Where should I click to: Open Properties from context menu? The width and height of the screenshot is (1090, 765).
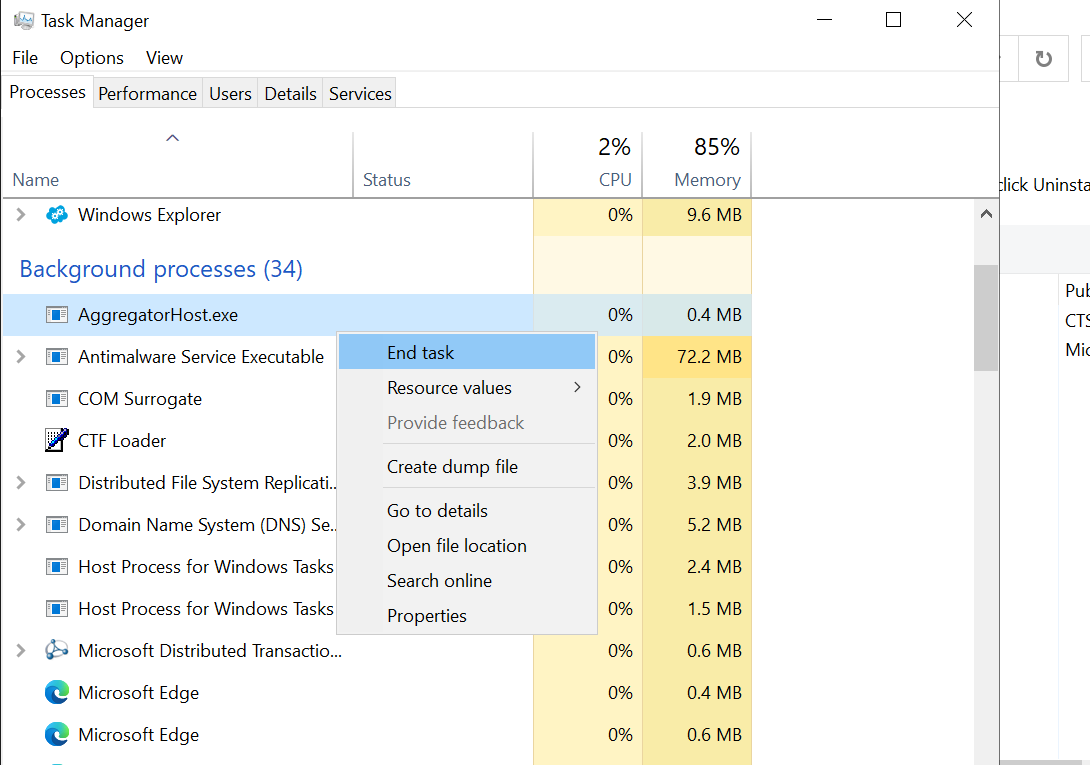click(x=467, y=615)
